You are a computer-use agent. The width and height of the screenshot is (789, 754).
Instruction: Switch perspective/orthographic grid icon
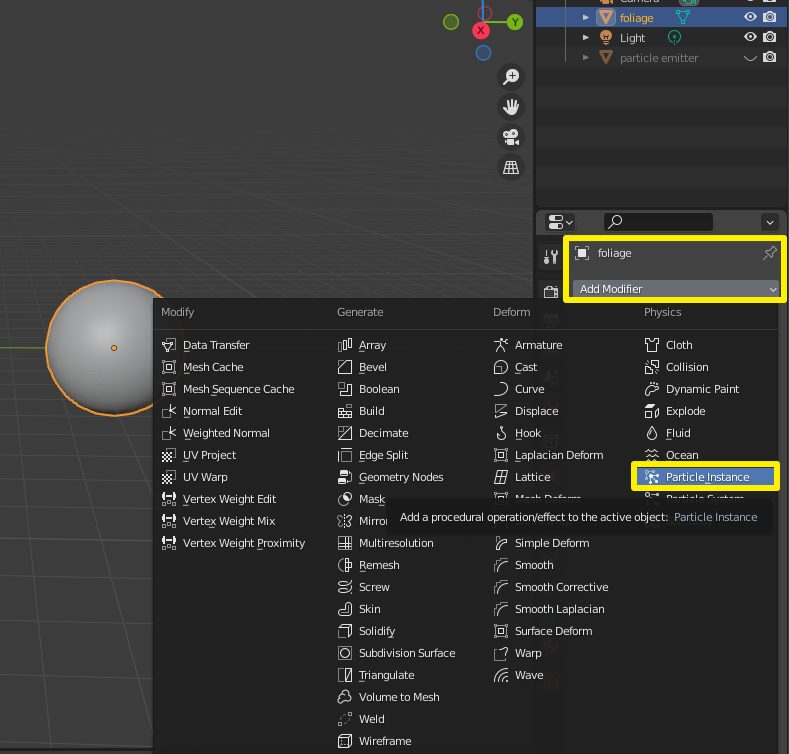pos(511,168)
